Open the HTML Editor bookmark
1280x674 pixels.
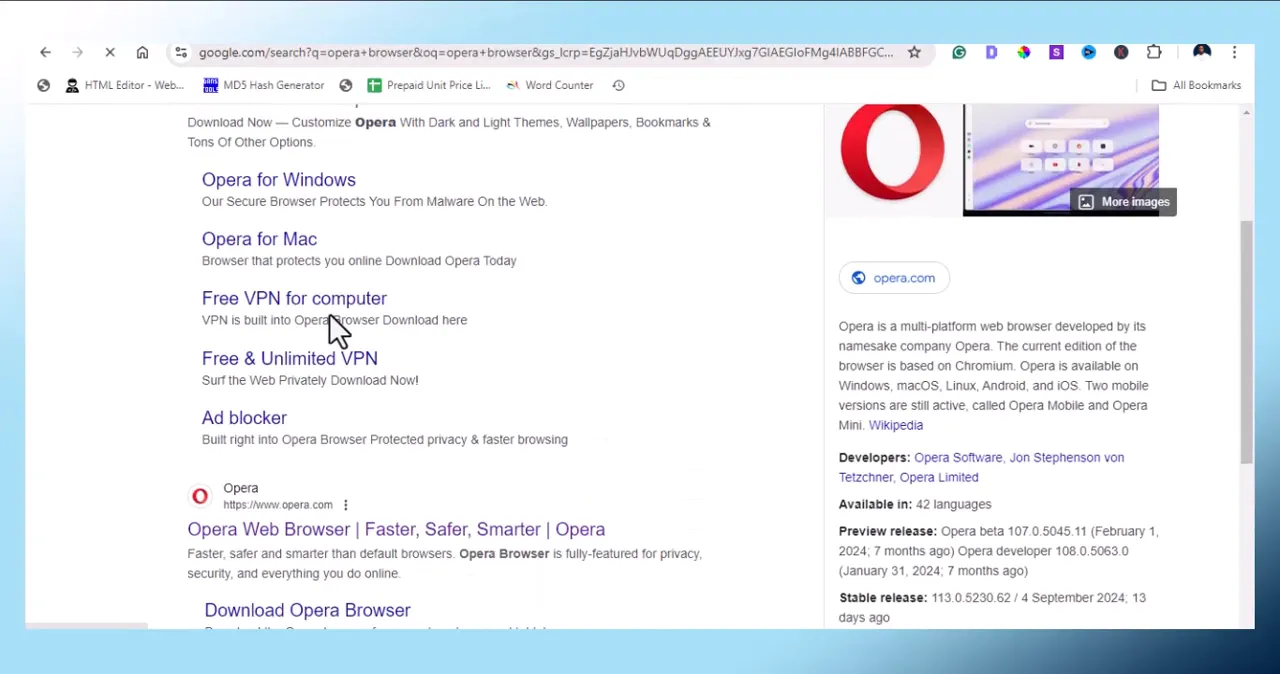(124, 85)
